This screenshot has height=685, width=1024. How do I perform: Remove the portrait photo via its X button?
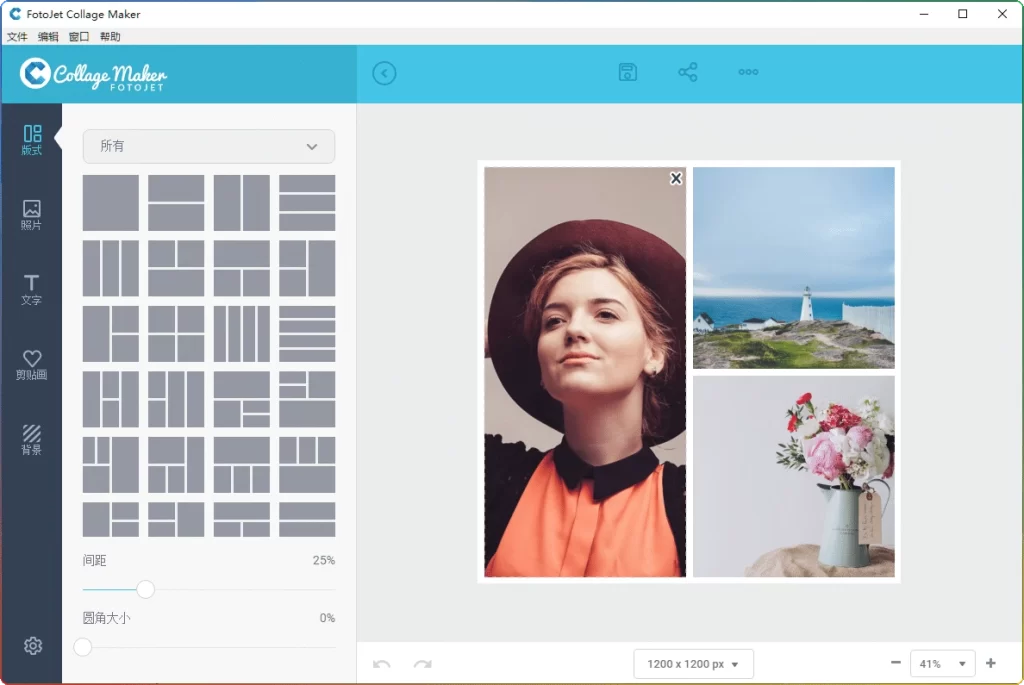point(675,178)
